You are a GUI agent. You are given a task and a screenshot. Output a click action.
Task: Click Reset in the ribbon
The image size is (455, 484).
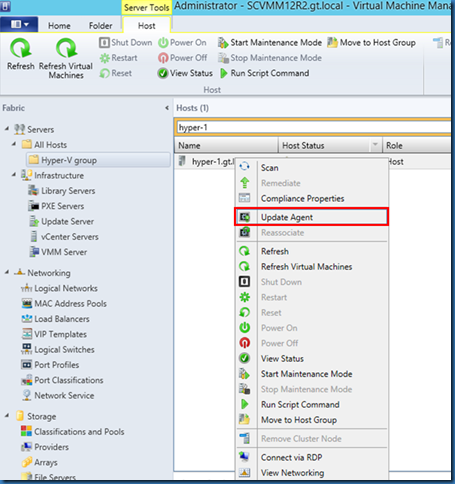coord(116,73)
